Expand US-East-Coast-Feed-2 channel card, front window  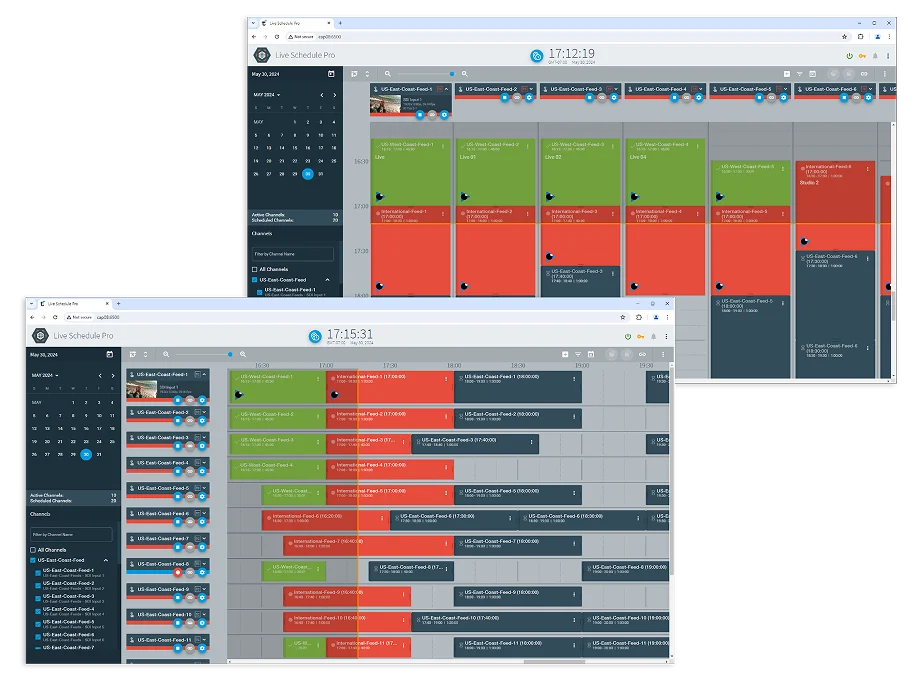point(204,412)
